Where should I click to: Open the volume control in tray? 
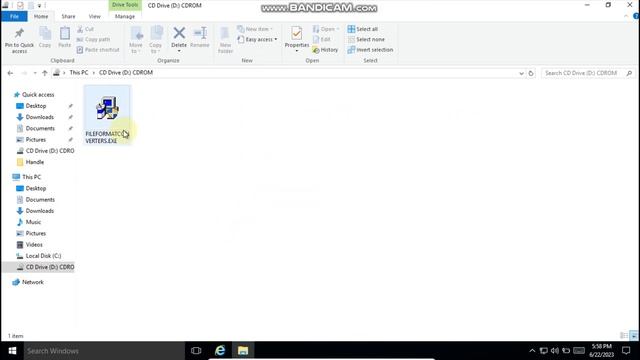tap(554, 351)
